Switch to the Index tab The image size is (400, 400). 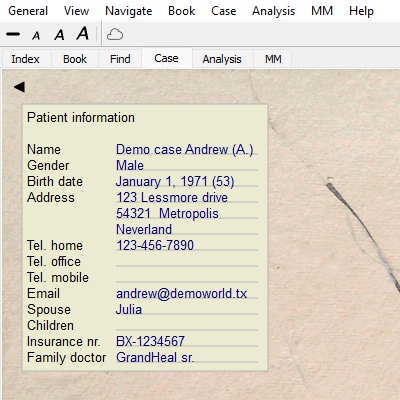pos(26,59)
